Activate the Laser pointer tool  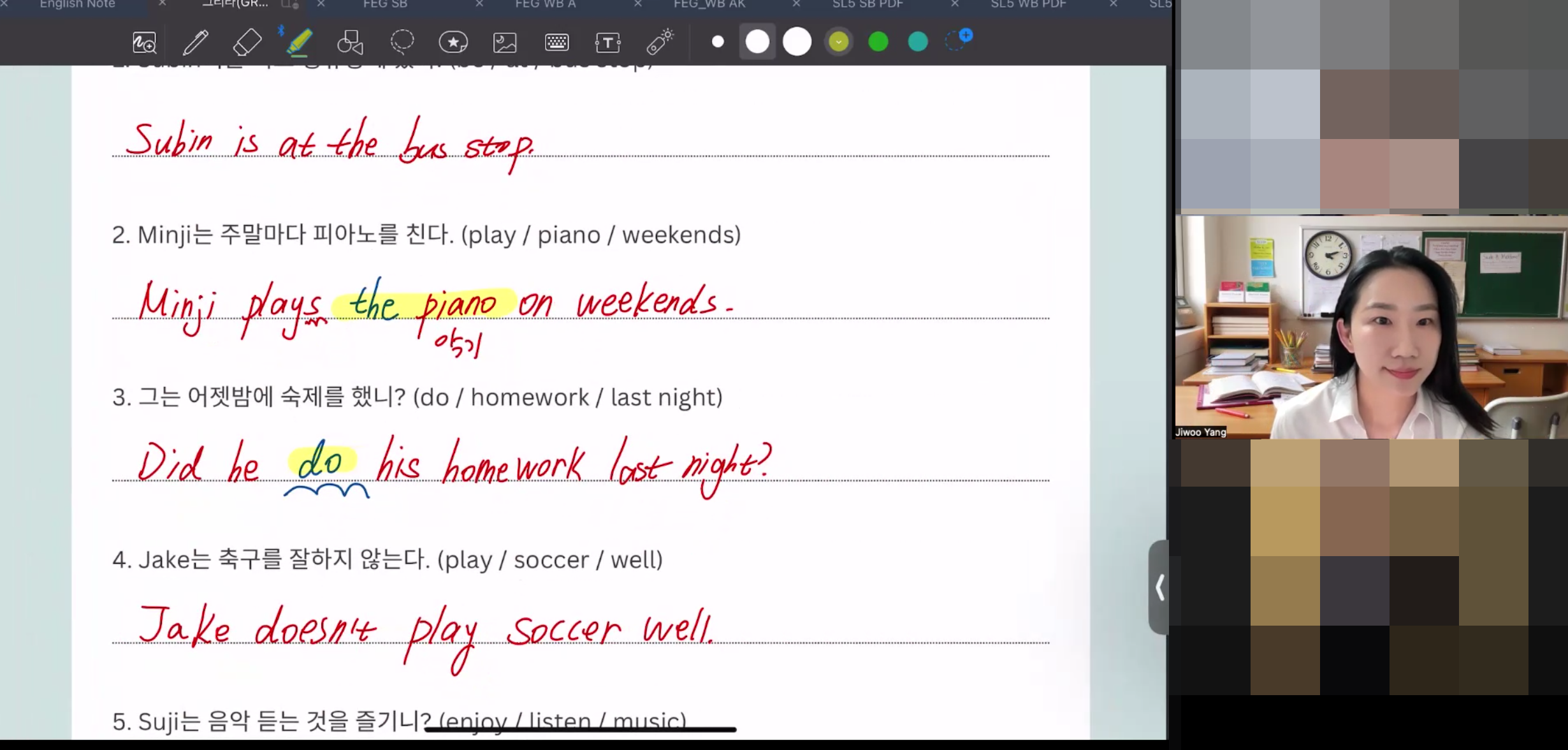[660, 43]
